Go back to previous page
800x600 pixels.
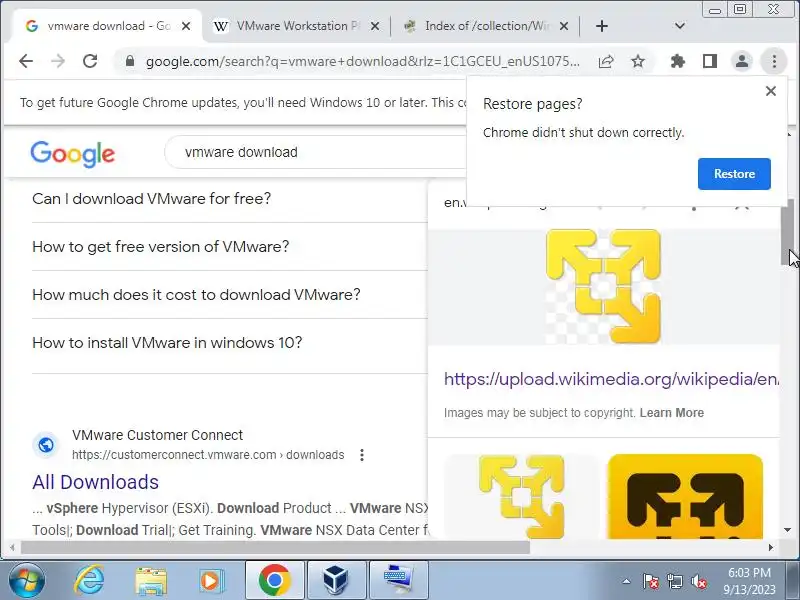(x=26, y=62)
